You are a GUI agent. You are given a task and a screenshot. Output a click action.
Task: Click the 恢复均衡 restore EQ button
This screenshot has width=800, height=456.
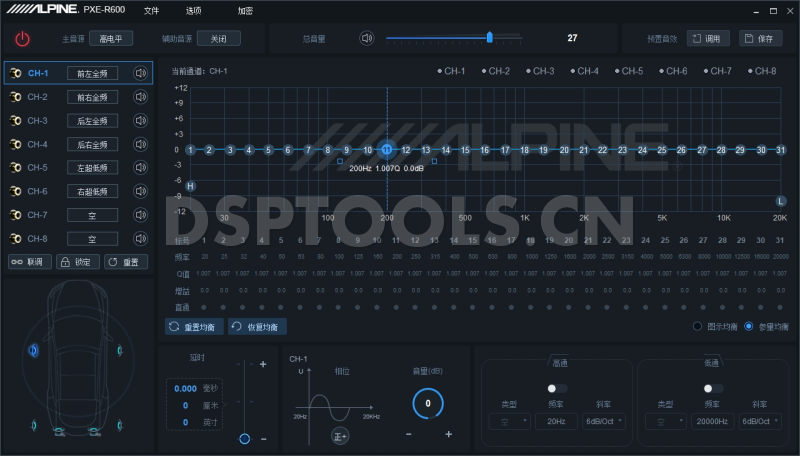point(257,326)
